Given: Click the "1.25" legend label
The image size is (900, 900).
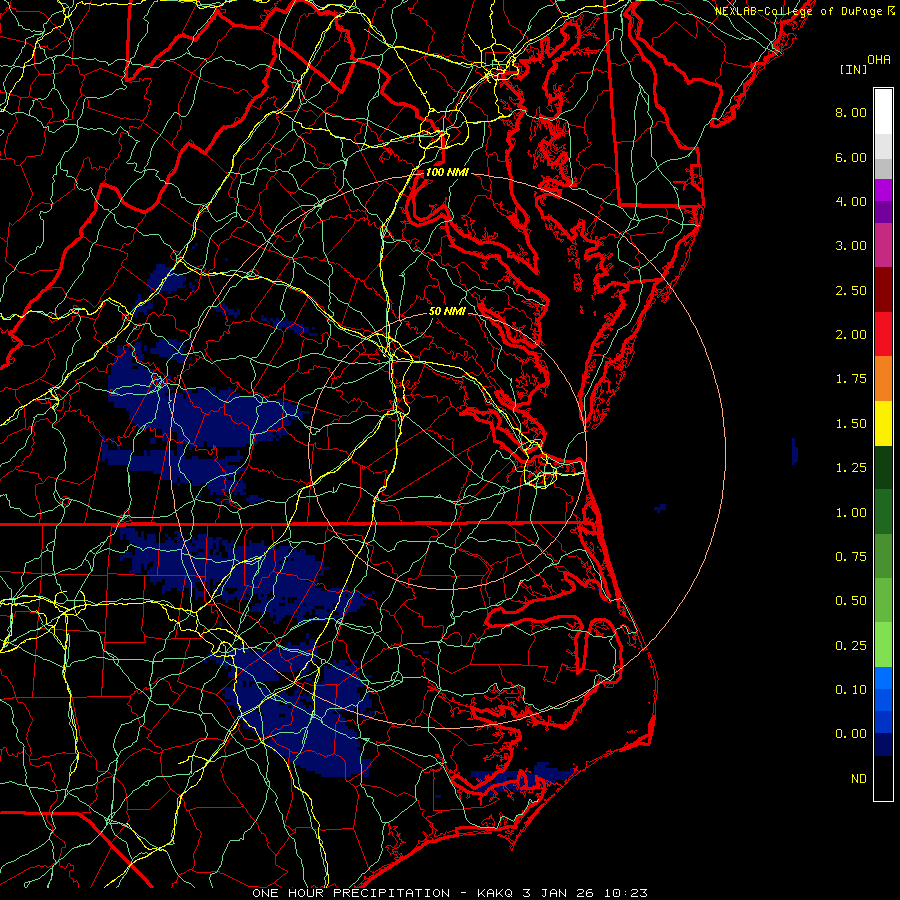Looking at the screenshot, I should [851, 468].
